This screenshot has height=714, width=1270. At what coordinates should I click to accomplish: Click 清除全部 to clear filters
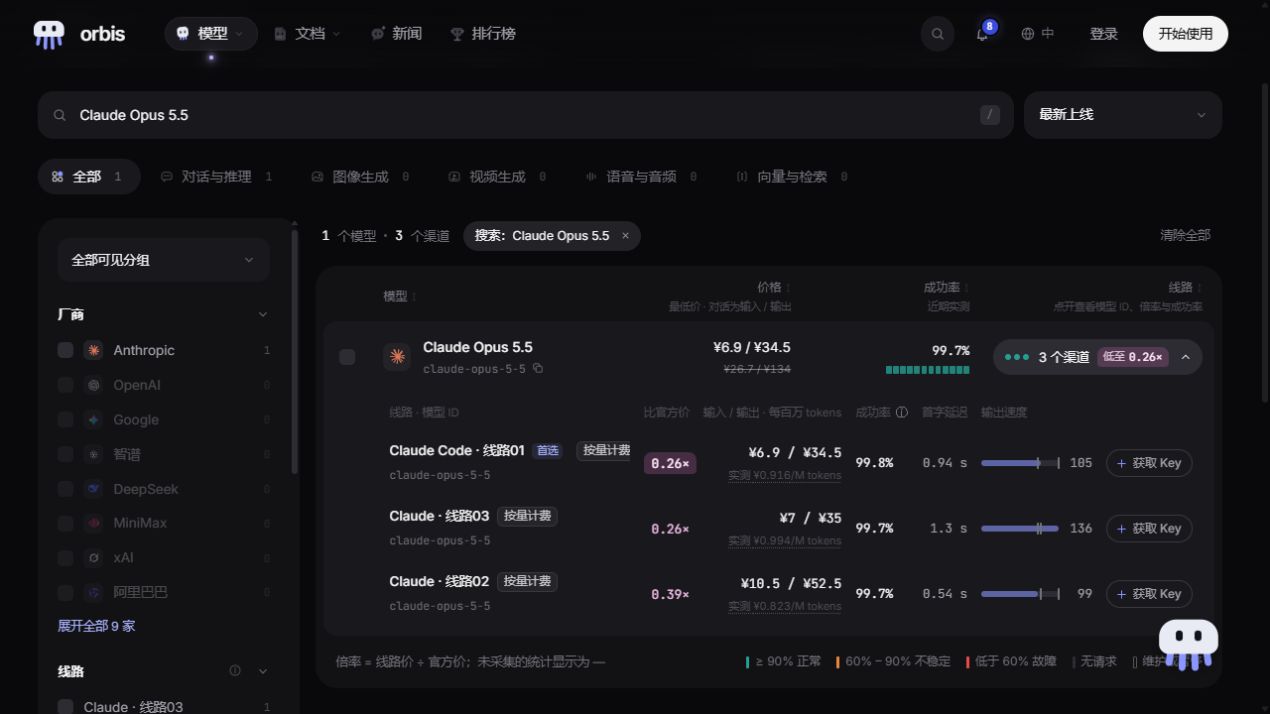[1185, 235]
